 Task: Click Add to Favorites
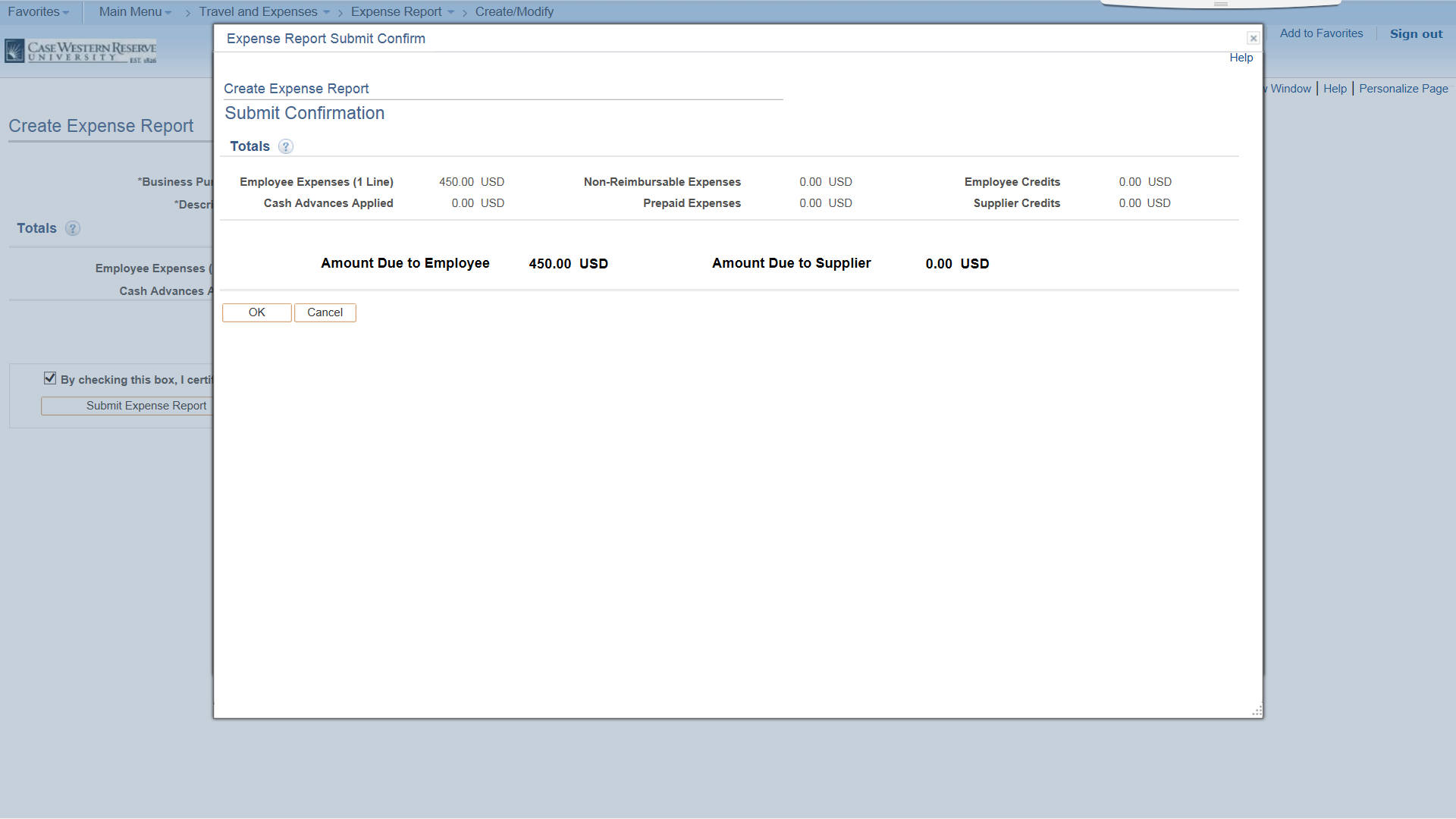(x=1321, y=33)
